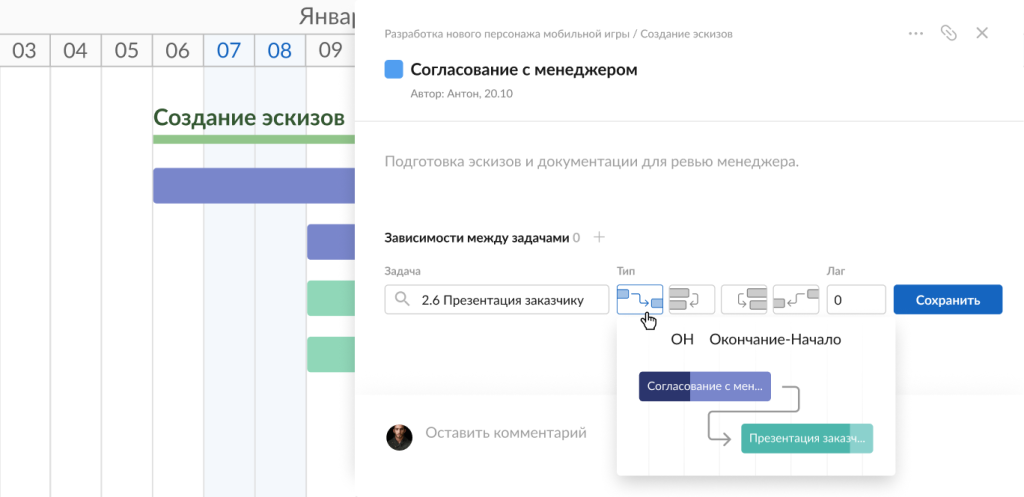Click date column header 06
The image size is (1024, 497).
[178, 50]
